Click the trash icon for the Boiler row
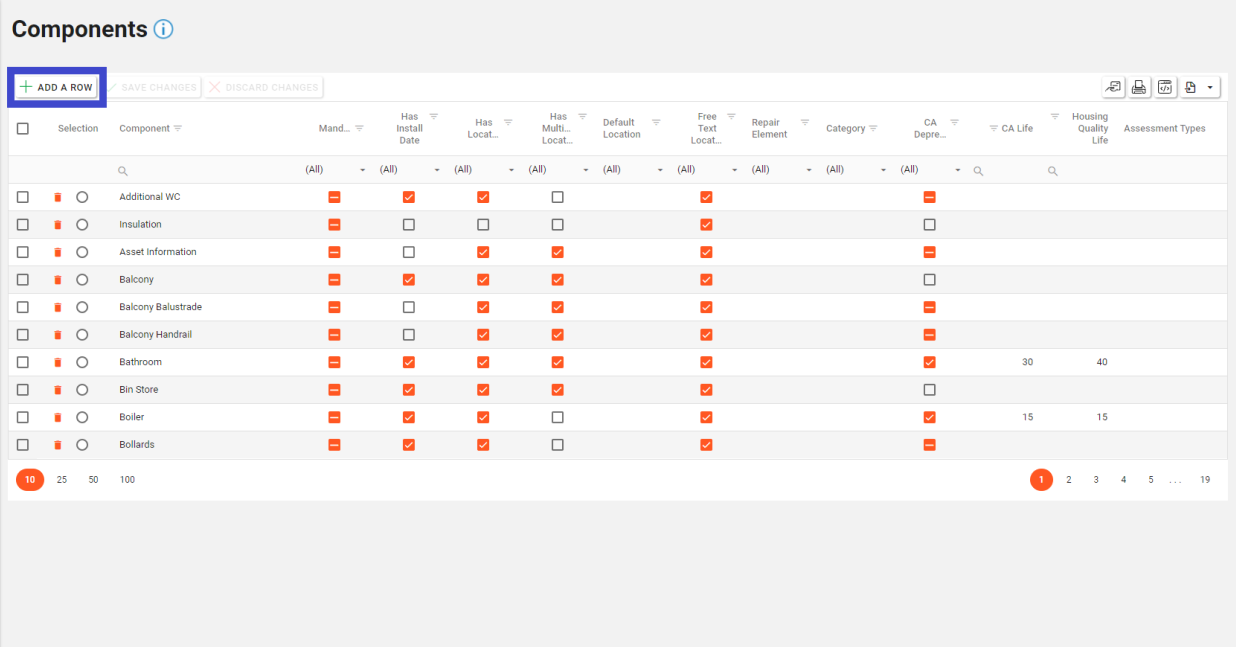Image resolution: width=1236 pixels, height=647 pixels. (x=58, y=417)
